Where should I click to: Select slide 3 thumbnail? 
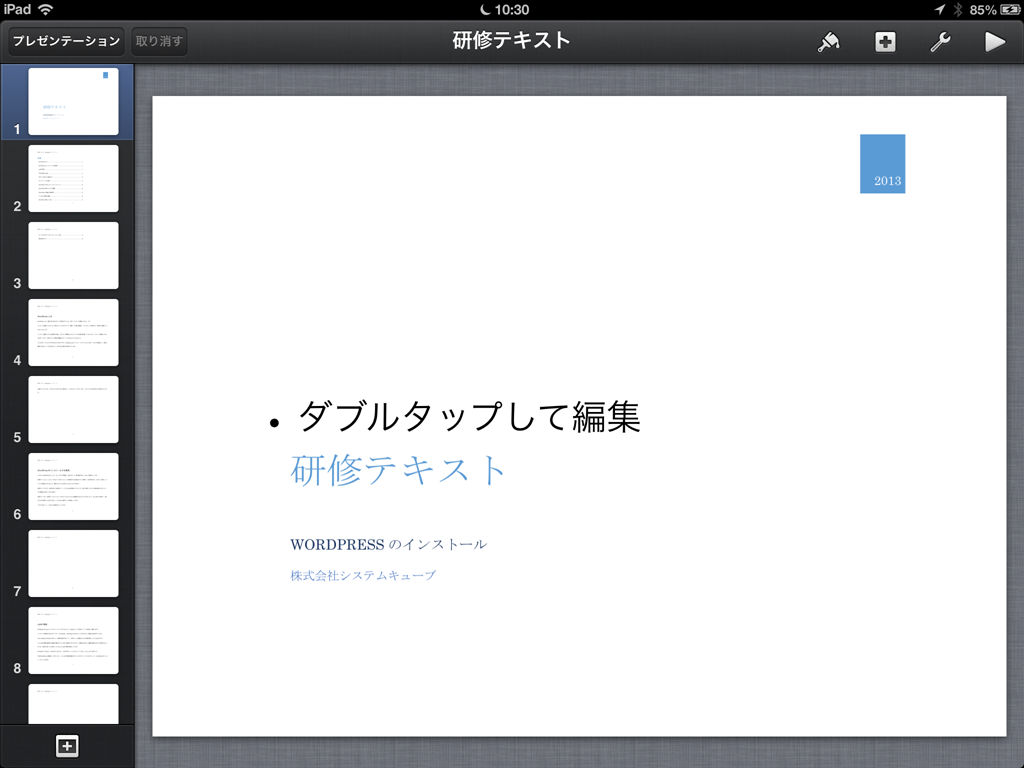tap(73, 255)
